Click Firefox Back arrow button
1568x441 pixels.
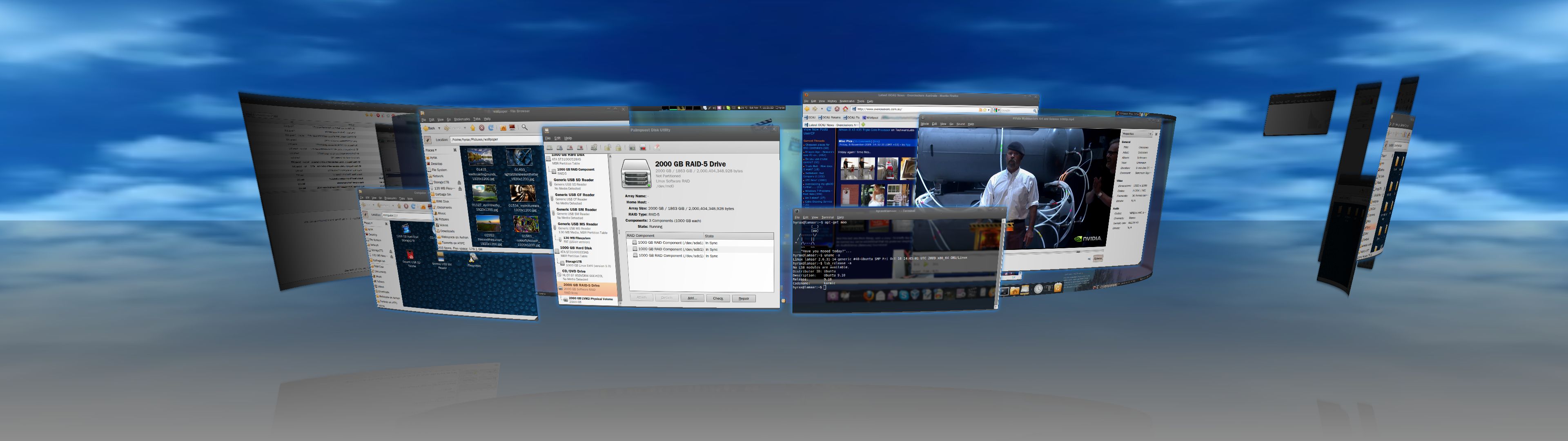807,109
